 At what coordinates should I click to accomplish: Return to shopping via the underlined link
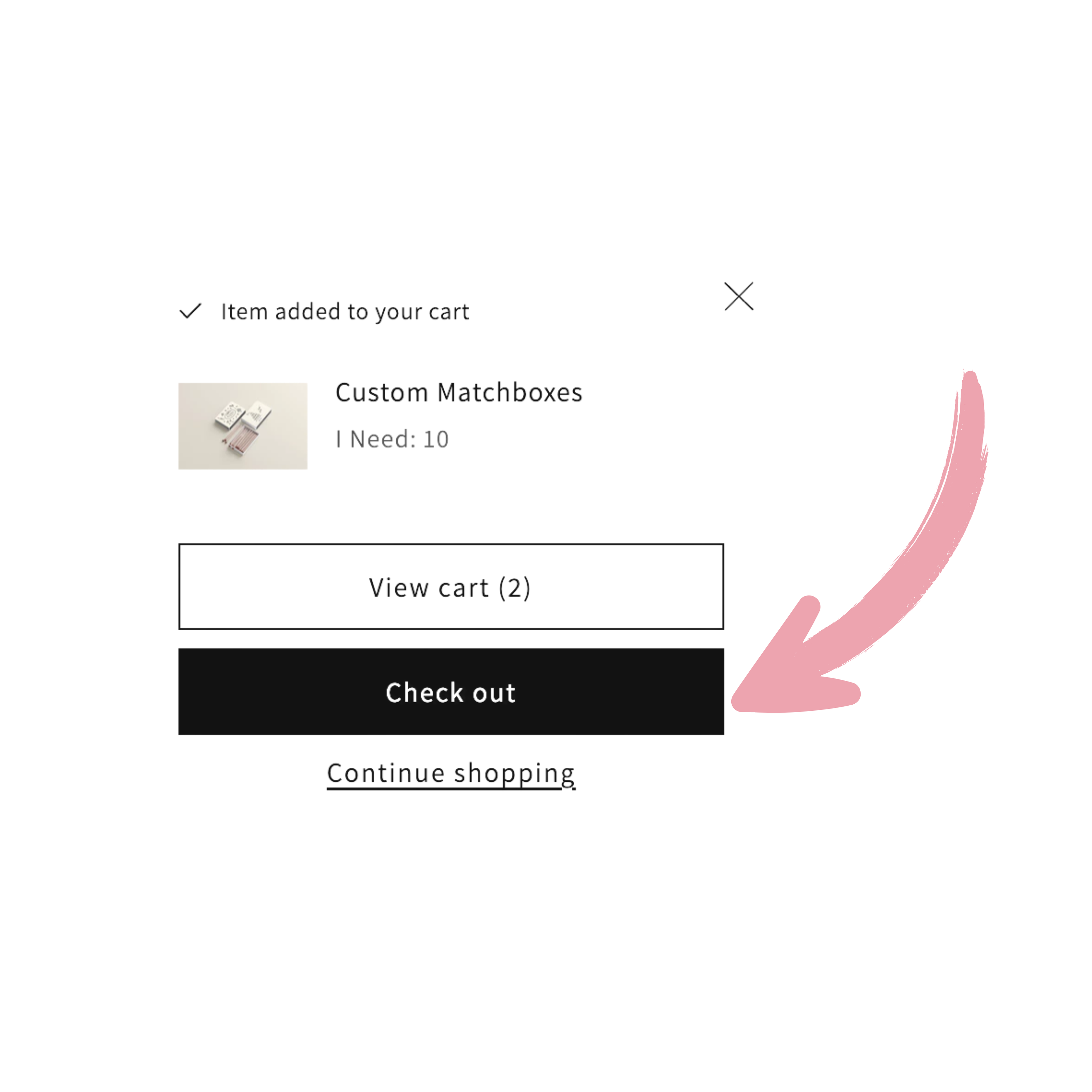(x=451, y=774)
